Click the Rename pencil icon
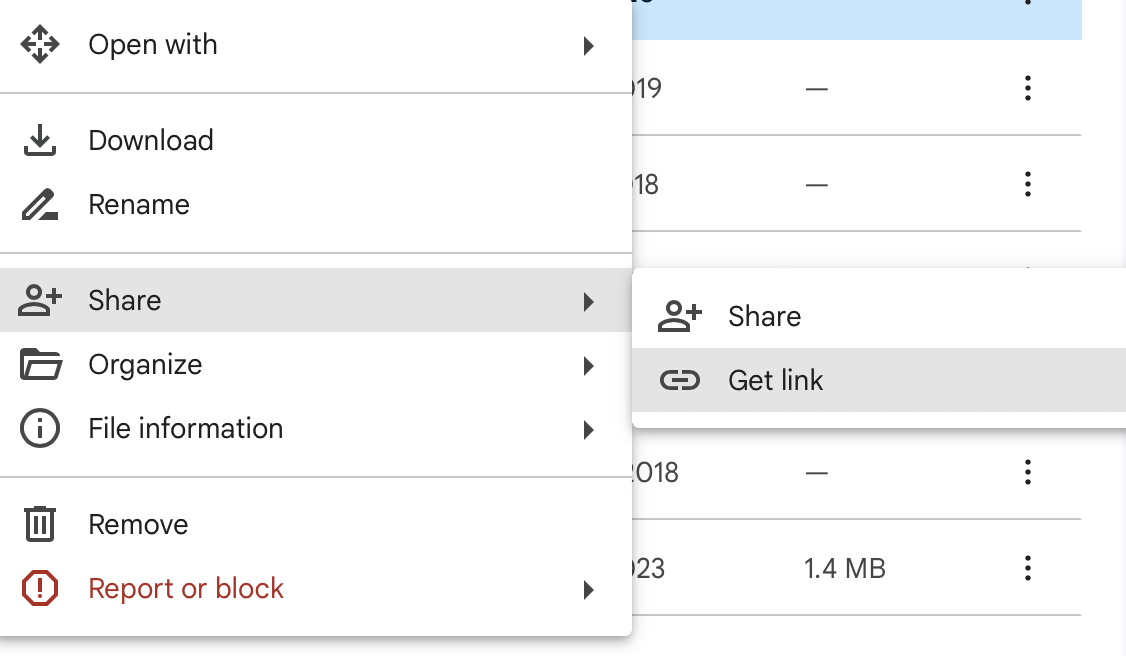The width and height of the screenshot is (1126, 656). [x=39, y=204]
